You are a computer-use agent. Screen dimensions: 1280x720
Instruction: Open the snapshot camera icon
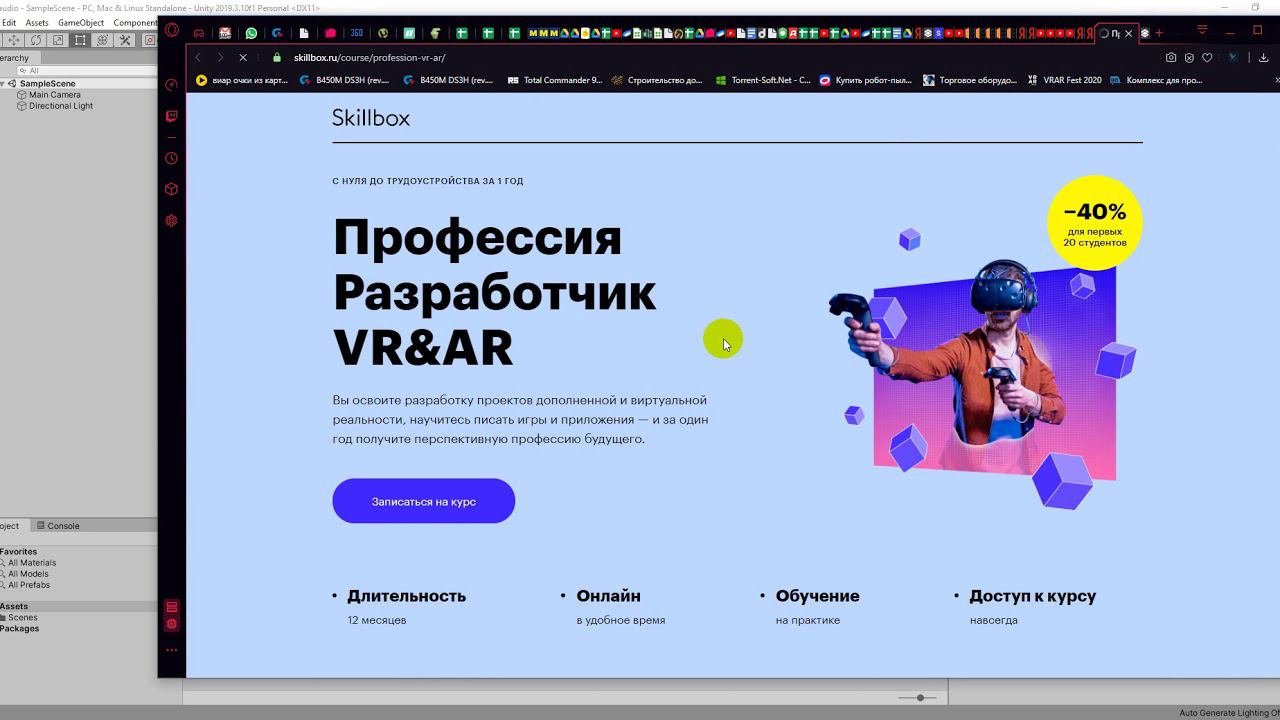click(1171, 58)
